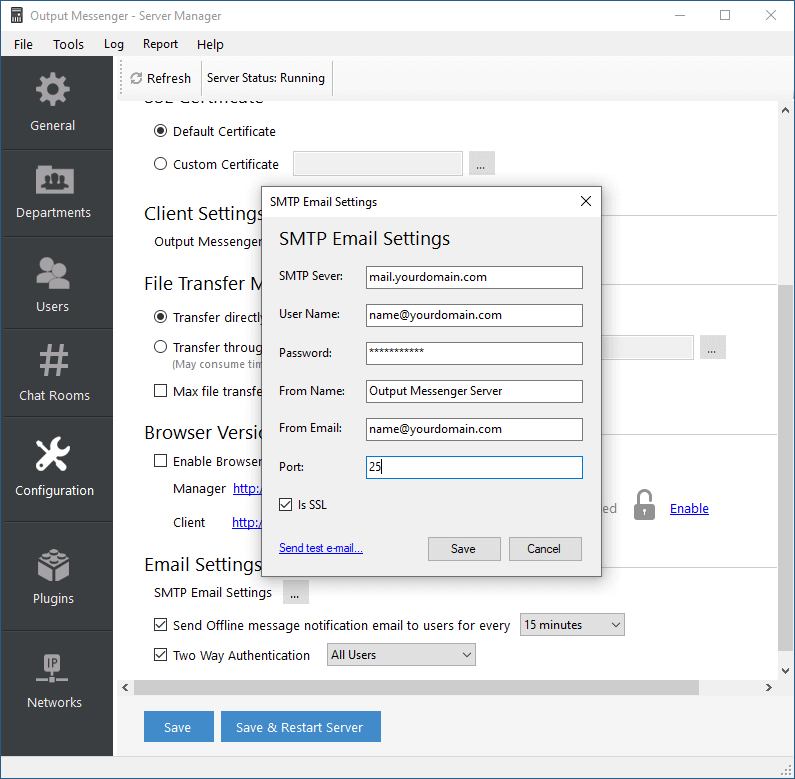The image size is (795, 779).
Task: Click the User Name input field
Action: pos(474,315)
